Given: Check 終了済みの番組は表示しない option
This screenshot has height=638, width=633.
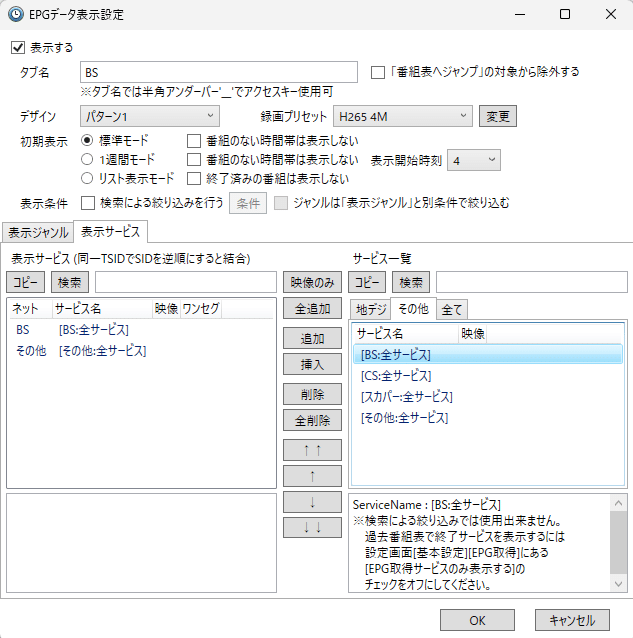Looking at the screenshot, I should [194, 179].
